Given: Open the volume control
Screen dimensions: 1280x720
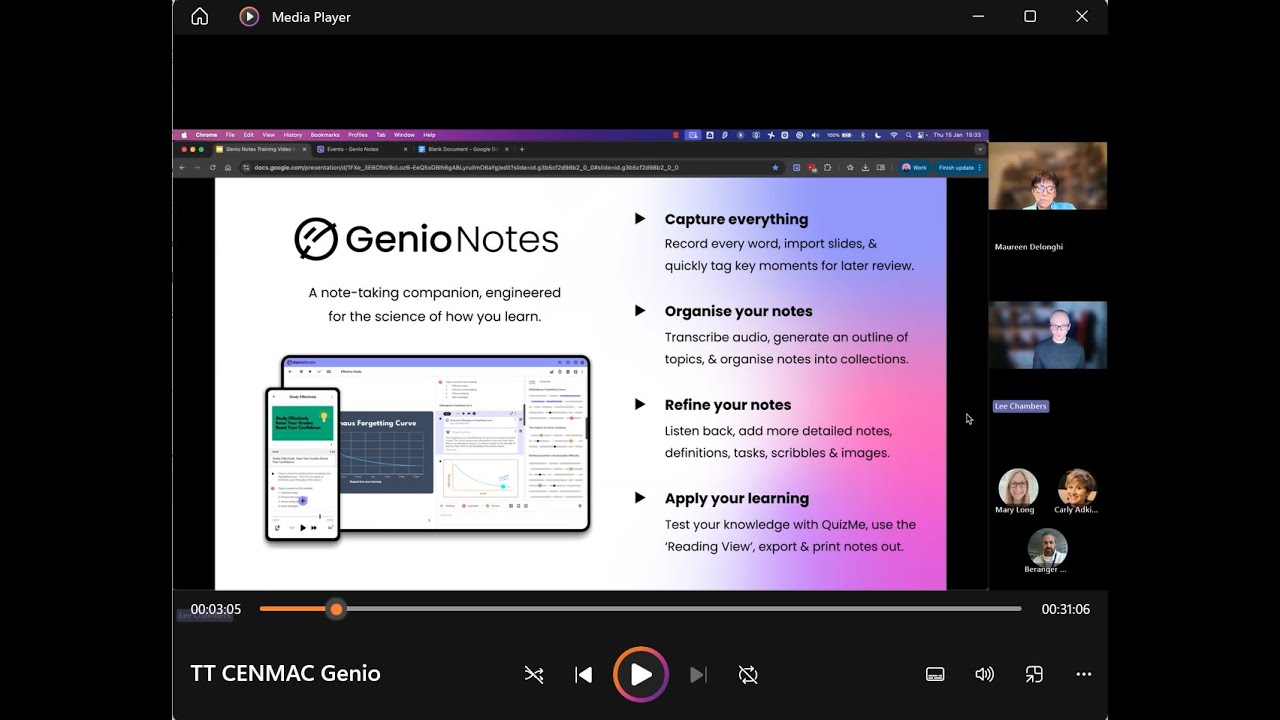Looking at the screenshot, I should click(x=984, y=675).
